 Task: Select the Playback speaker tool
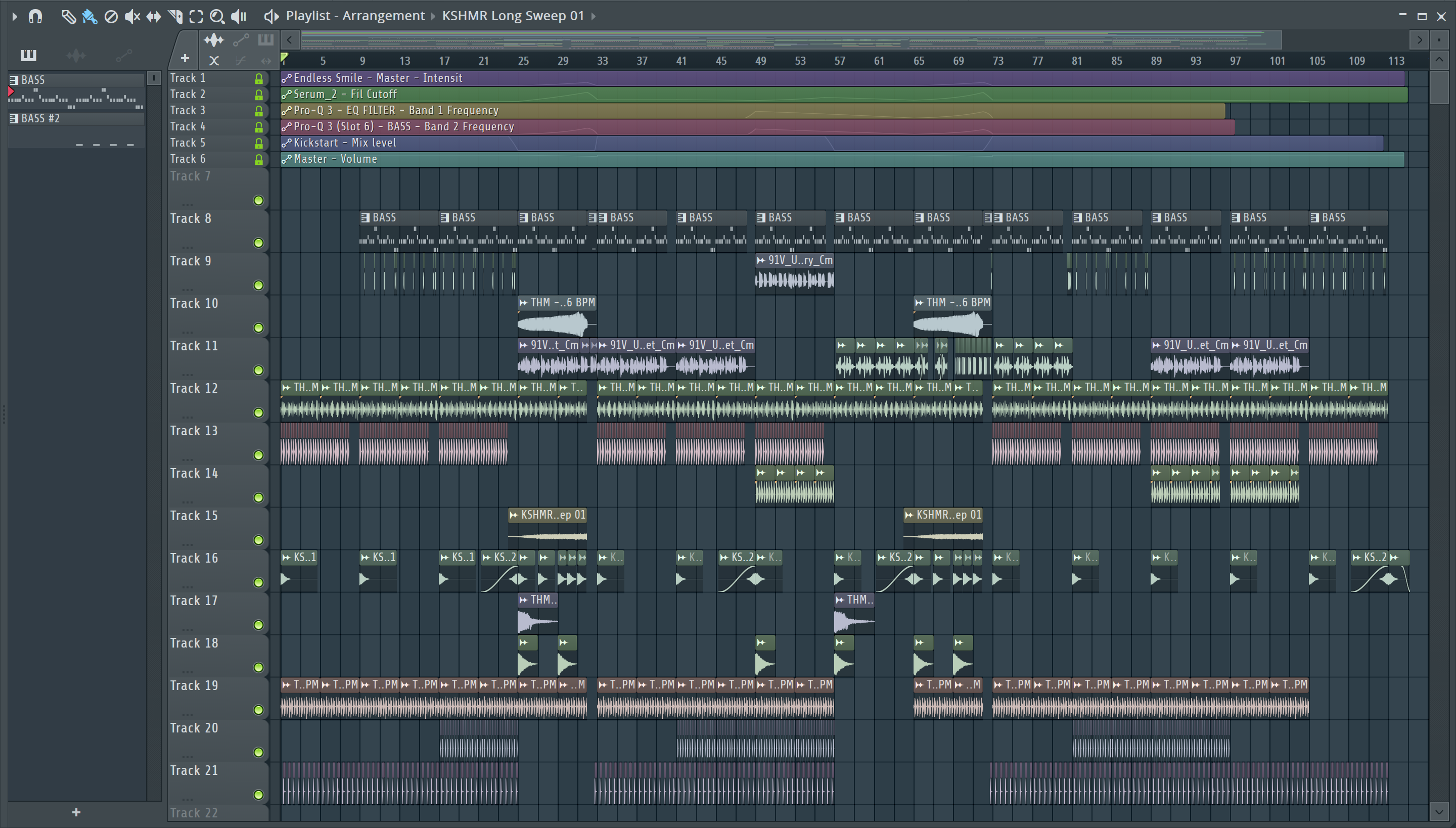click(238, 17)
